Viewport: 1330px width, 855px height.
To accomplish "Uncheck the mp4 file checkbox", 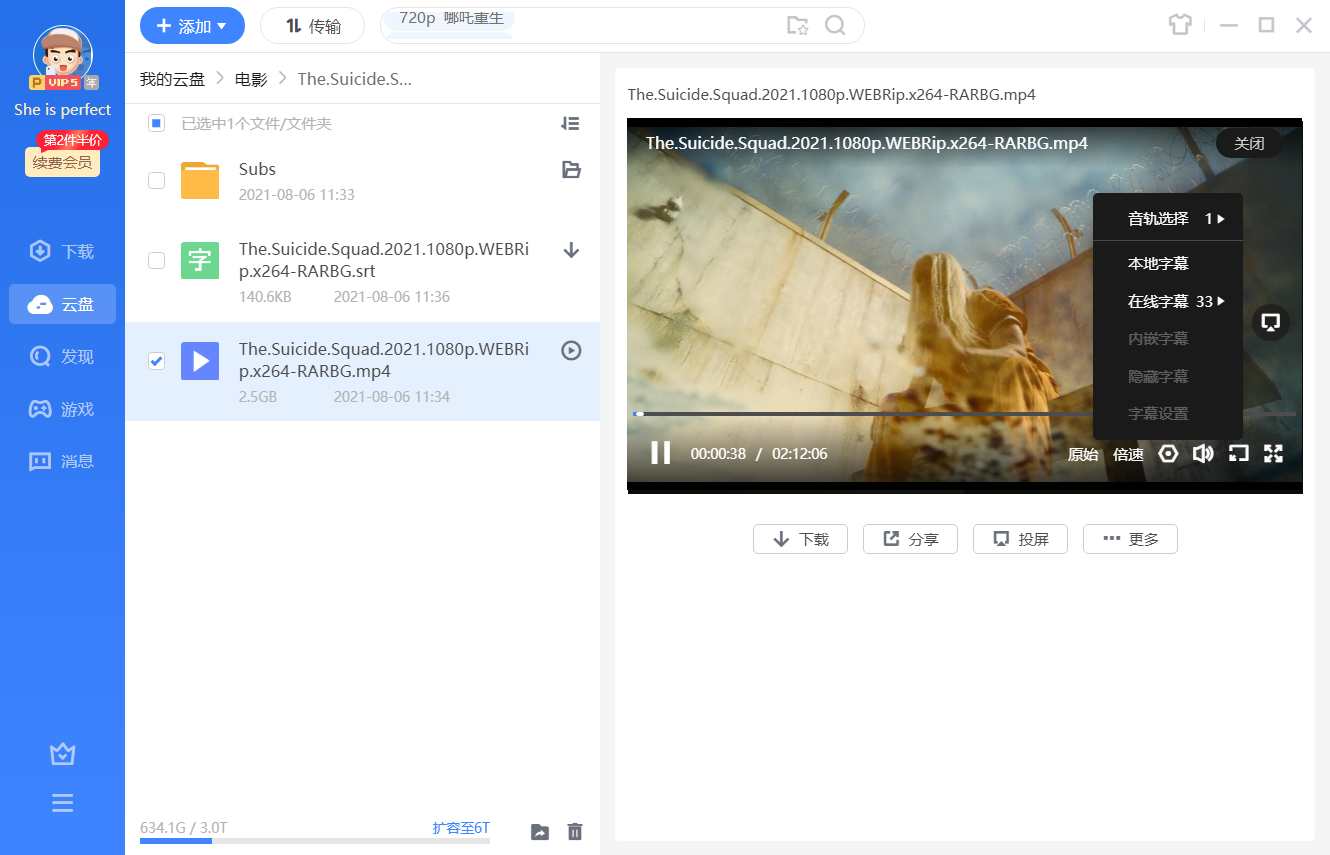I will [156, 361].
